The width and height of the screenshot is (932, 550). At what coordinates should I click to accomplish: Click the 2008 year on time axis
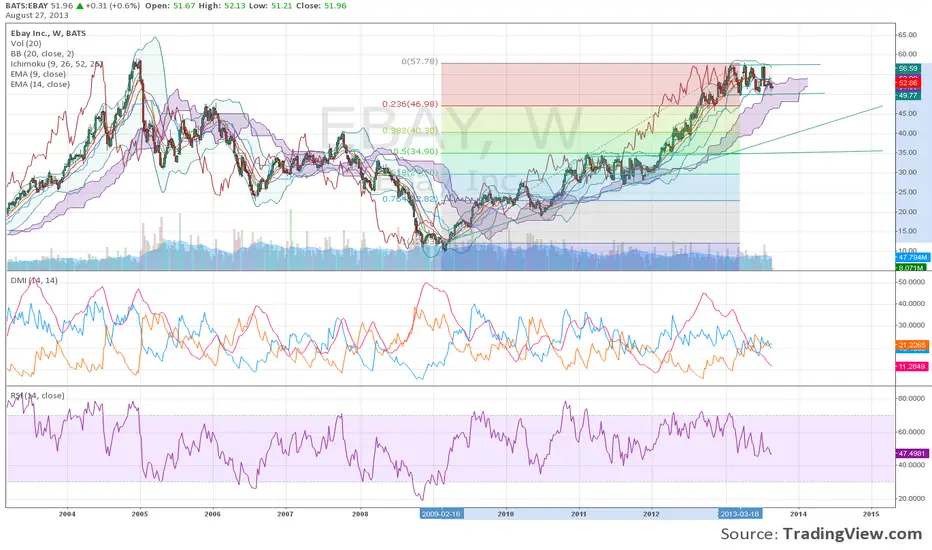tap(360, 514)
